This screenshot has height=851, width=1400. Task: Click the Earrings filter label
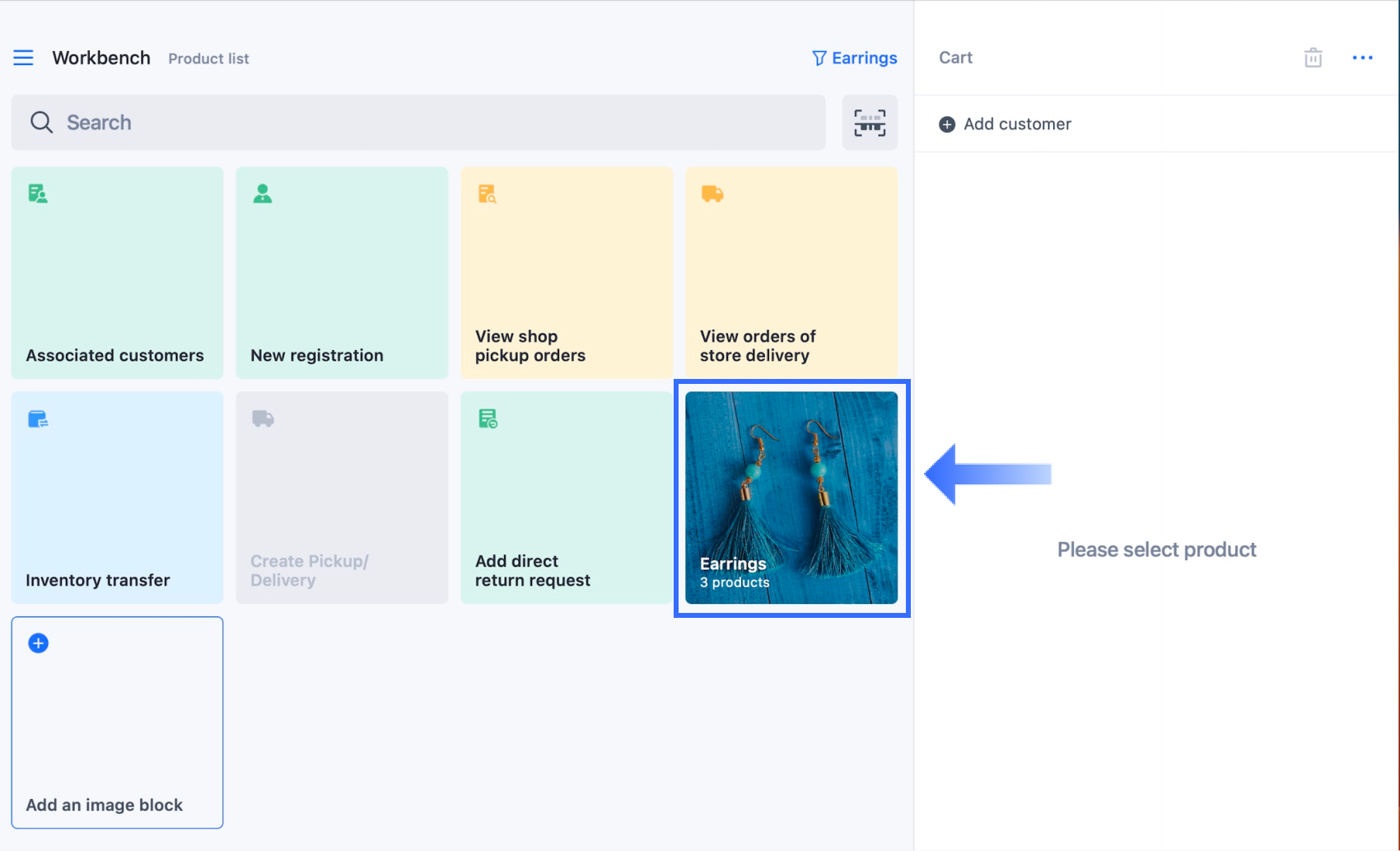(x=864, y=58)
